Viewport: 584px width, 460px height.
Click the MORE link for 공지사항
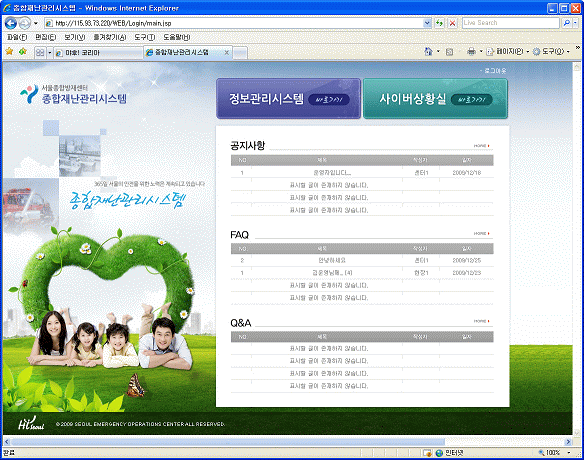482,146
